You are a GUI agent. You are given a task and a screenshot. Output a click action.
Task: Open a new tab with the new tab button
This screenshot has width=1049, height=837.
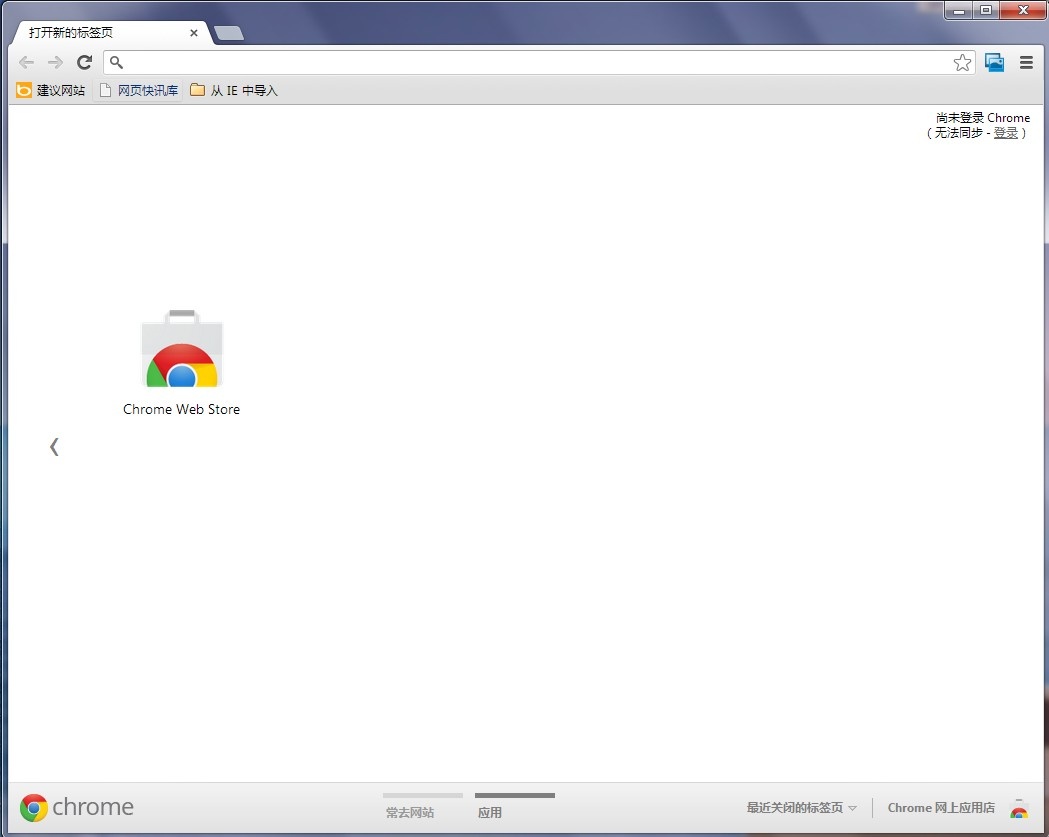coord(229,33)
